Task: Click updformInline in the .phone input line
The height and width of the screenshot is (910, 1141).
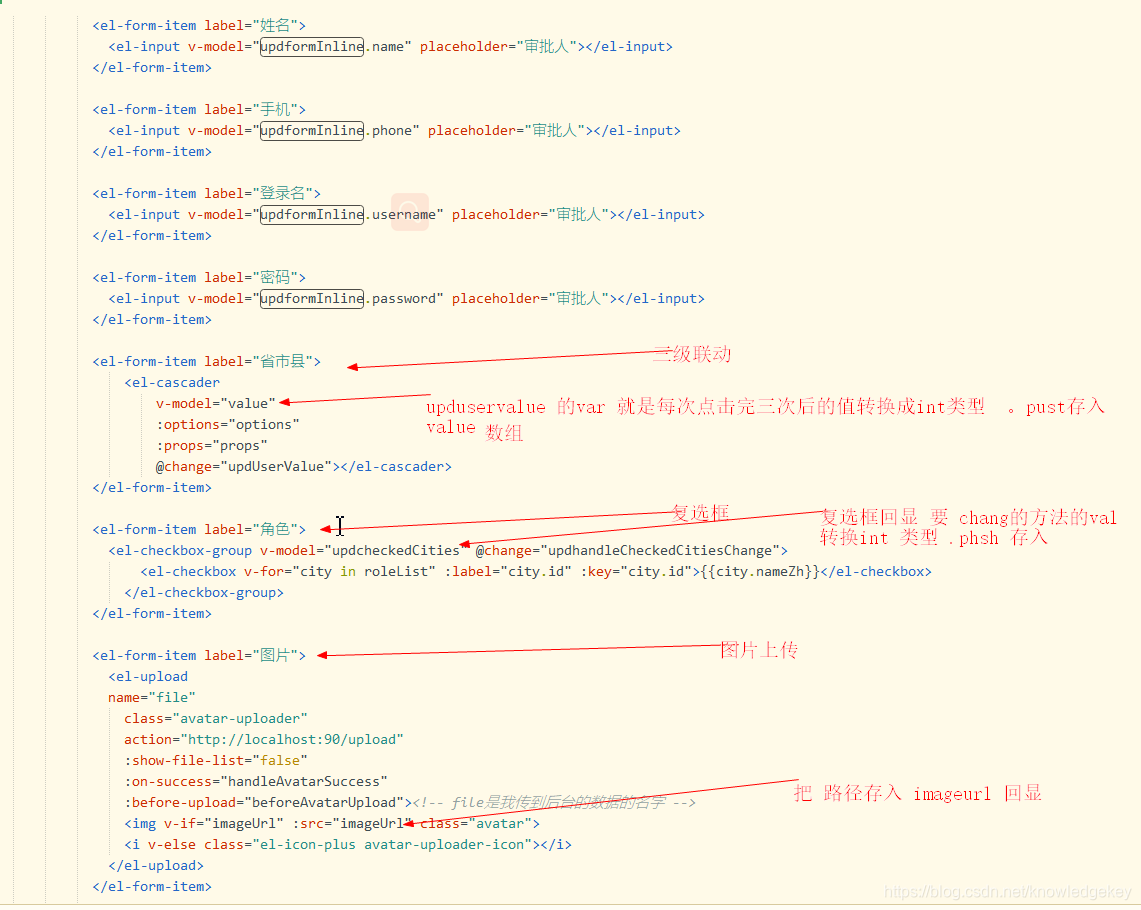Action: coord(312,130)
